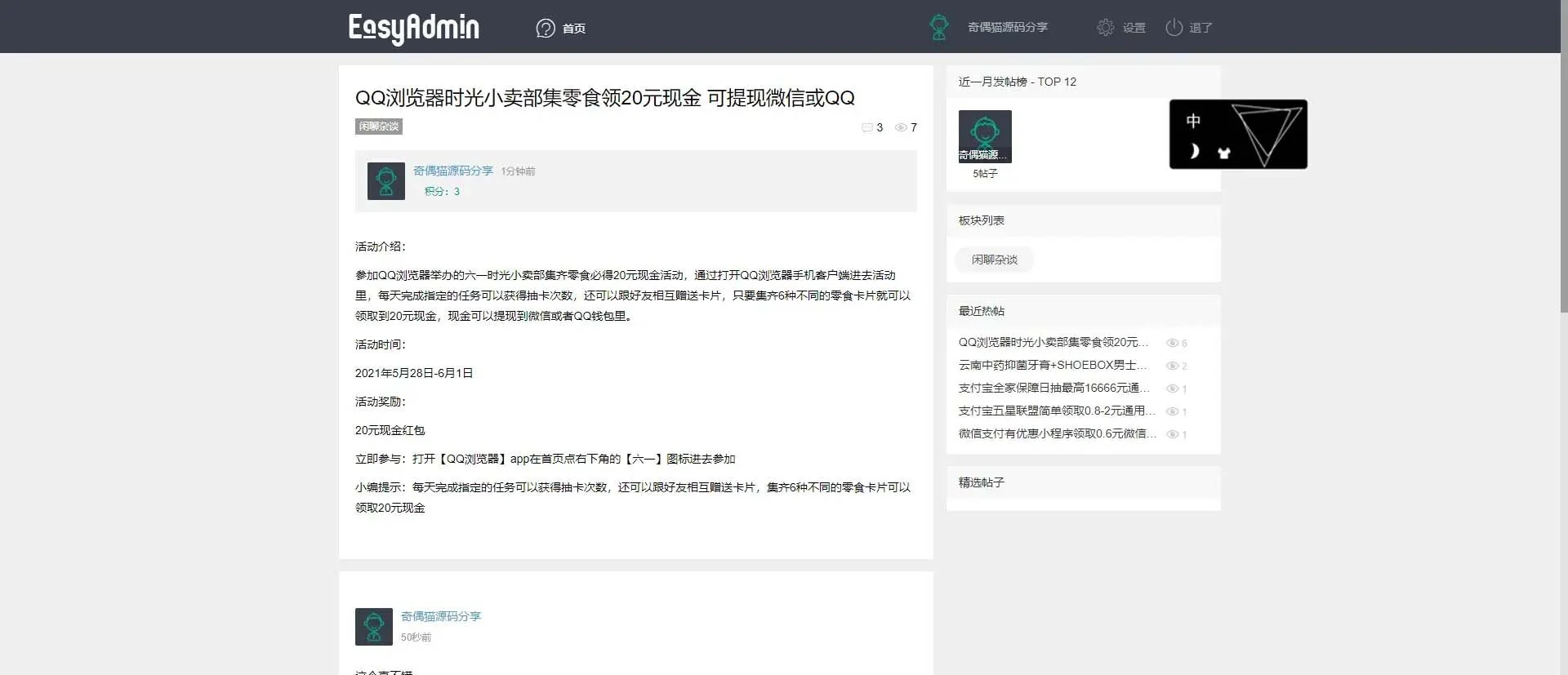The width and height of the screenshot is (1568, 675).
Task: Go to 首页 home in header
Action: (561, 28)
